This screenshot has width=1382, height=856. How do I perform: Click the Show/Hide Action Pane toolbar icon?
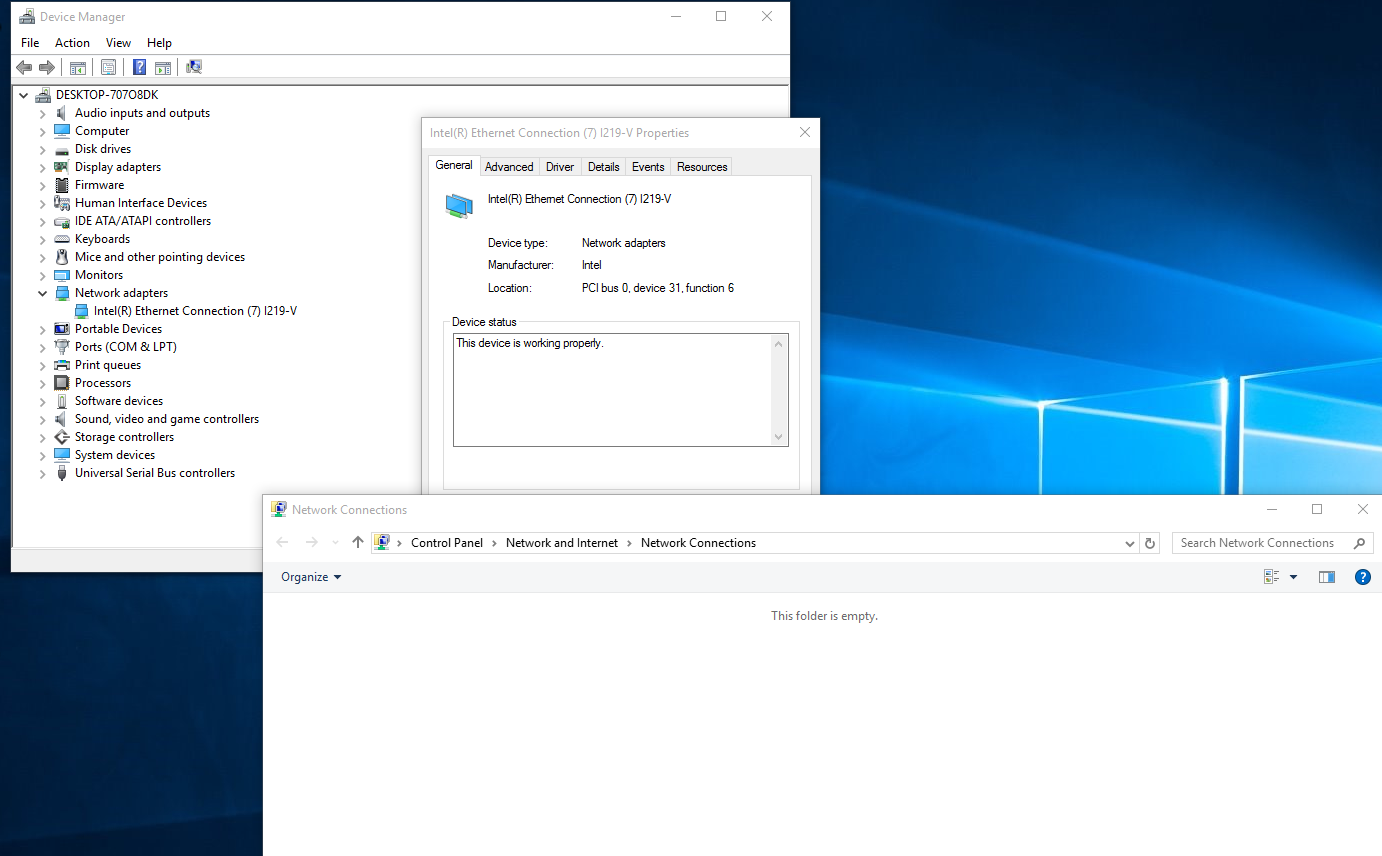pos(163,67)
